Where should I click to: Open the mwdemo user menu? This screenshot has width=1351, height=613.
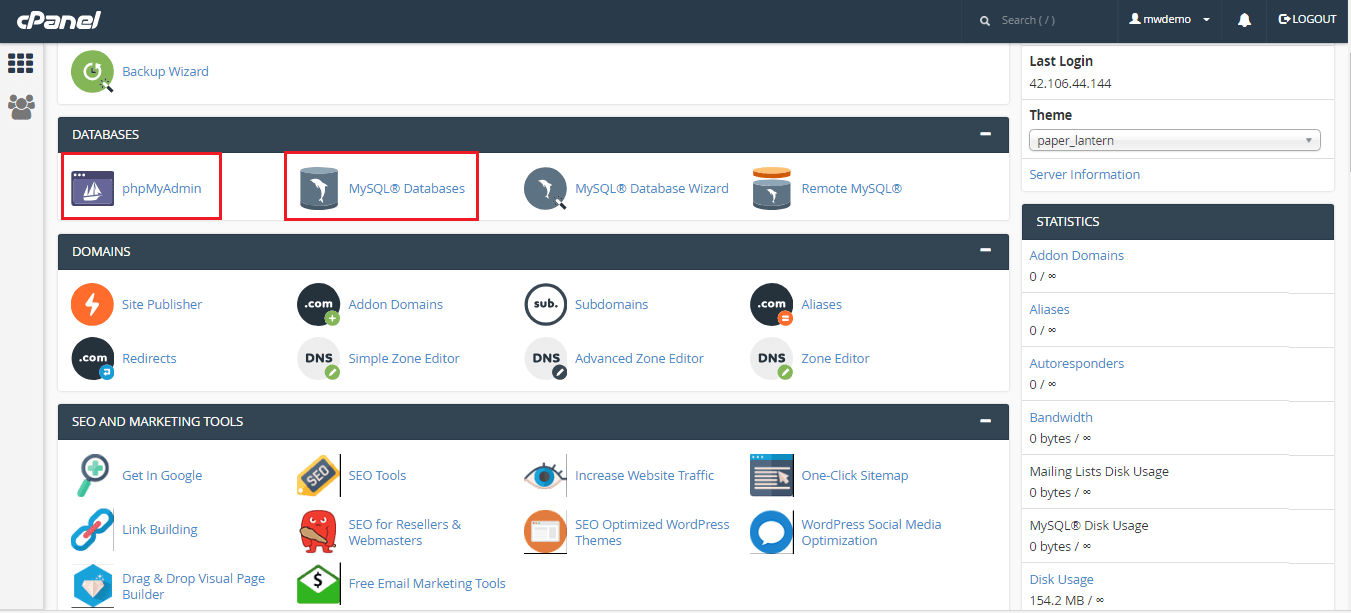(1169, 20)
